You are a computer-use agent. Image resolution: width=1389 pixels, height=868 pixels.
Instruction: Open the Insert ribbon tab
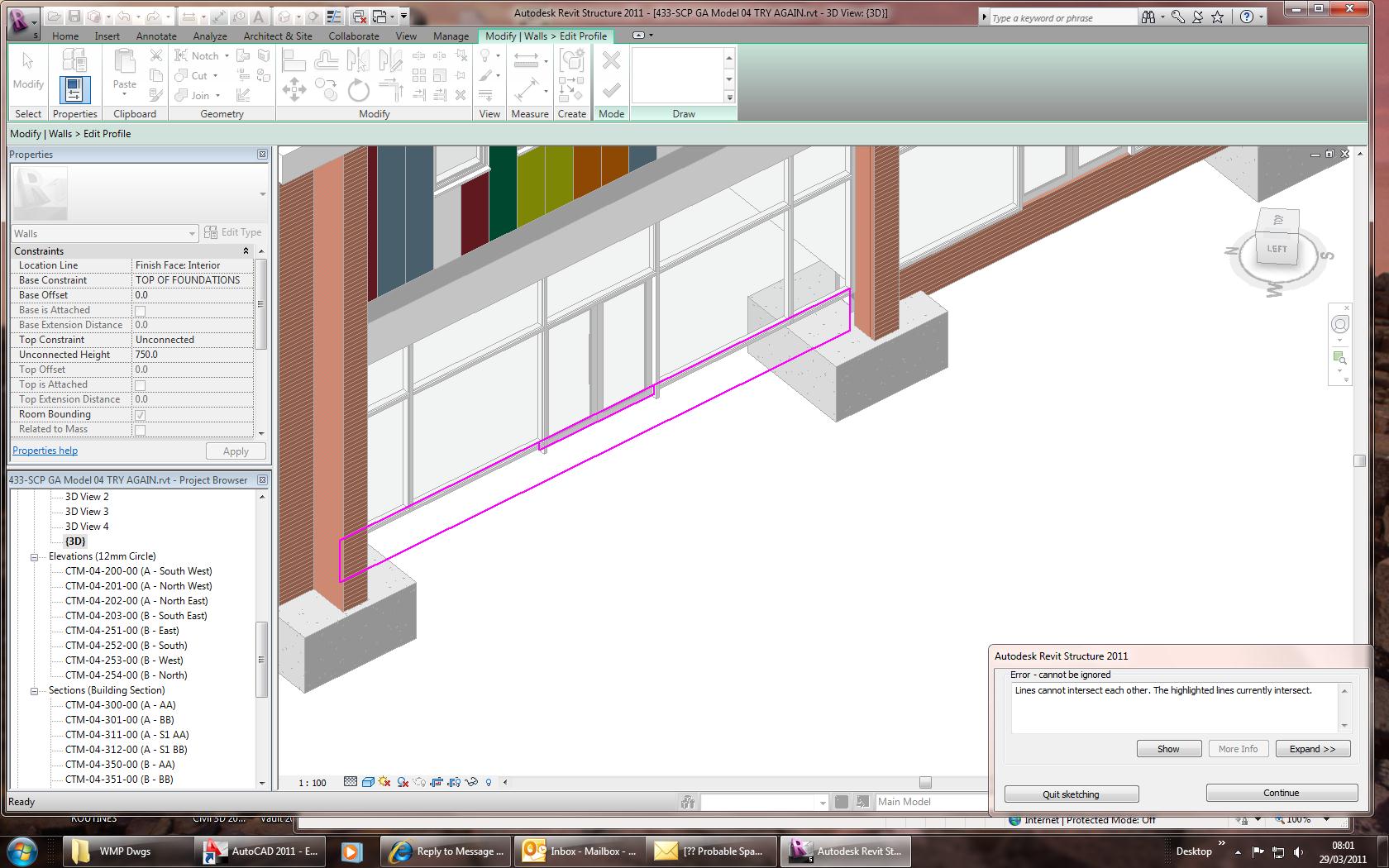pyautogui.click(x=107, y=36)
